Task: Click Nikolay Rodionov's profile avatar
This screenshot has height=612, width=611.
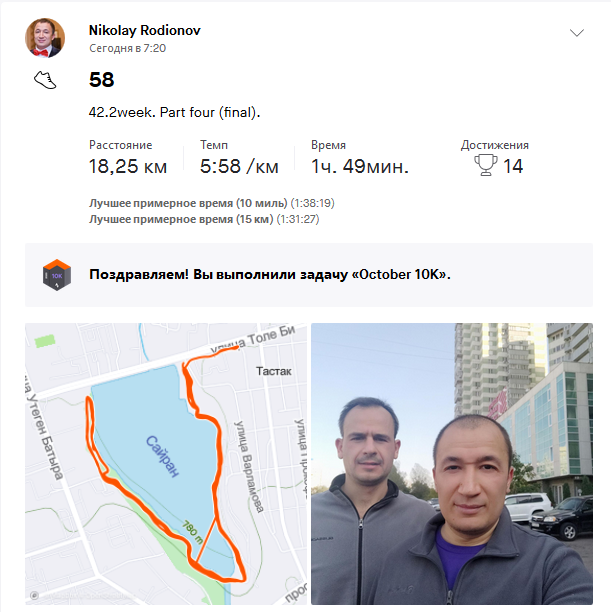Action: tap(45, 38)
